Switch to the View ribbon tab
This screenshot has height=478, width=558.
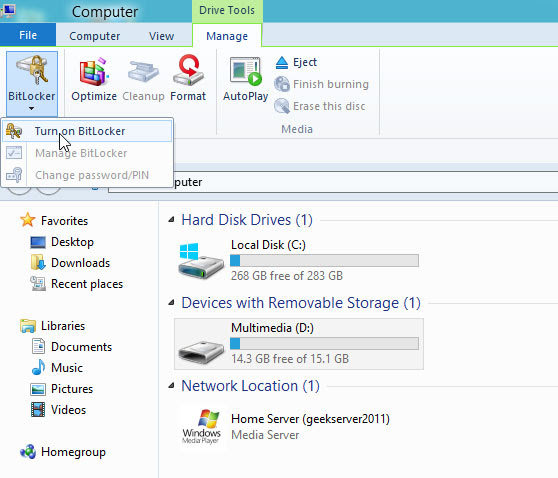pos(162,36)
